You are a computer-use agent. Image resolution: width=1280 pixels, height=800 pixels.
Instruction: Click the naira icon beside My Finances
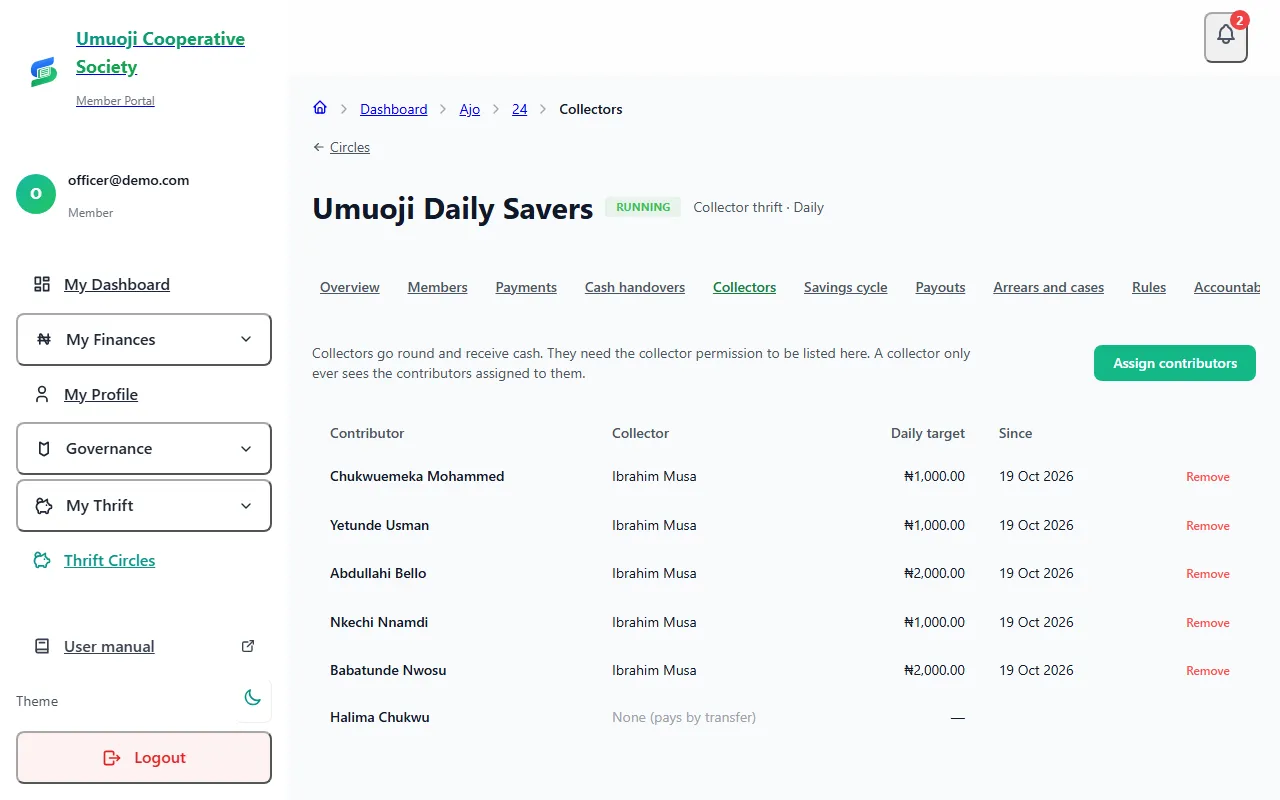point(44,339)
